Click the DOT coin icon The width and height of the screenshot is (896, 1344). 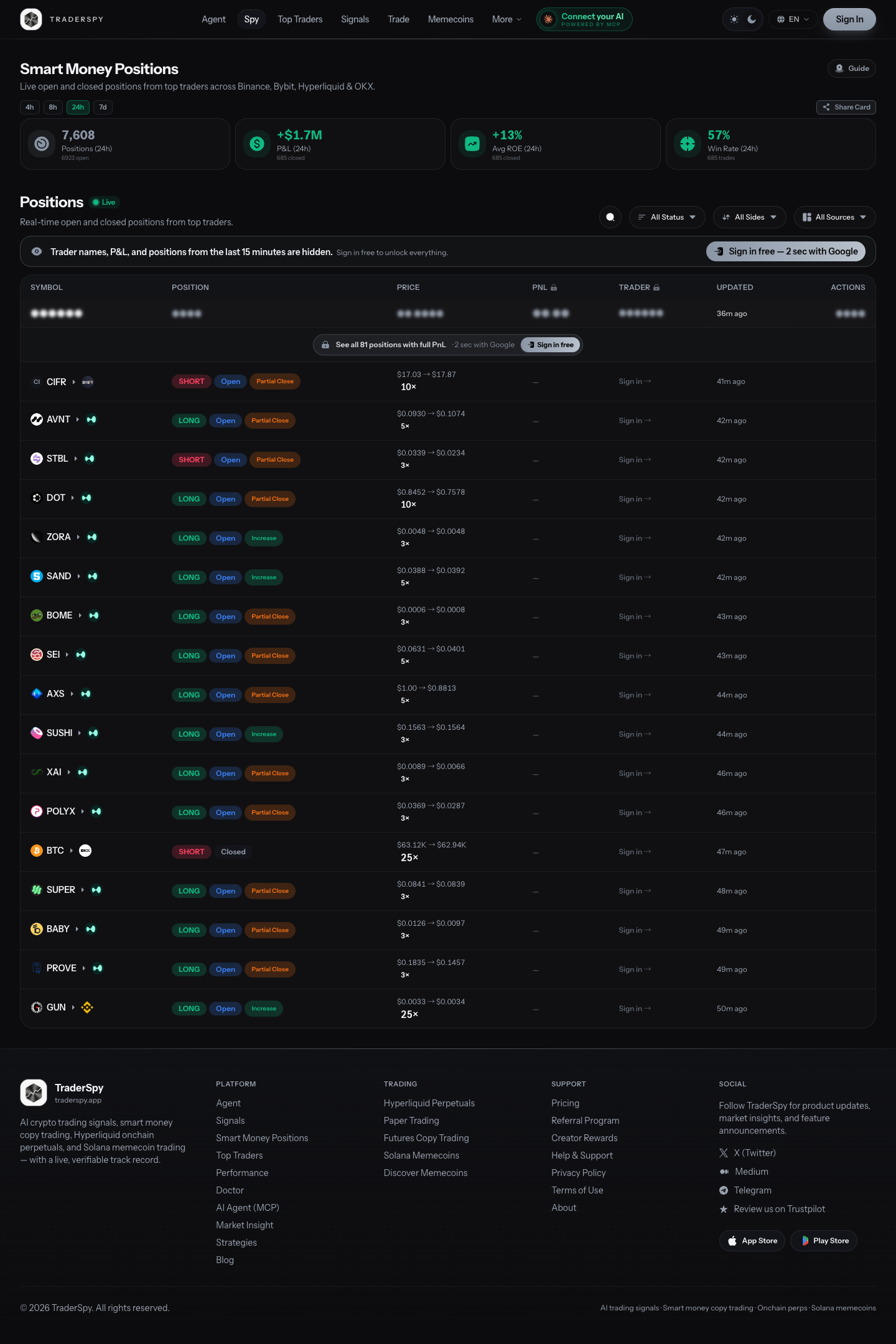click(37, 498)
